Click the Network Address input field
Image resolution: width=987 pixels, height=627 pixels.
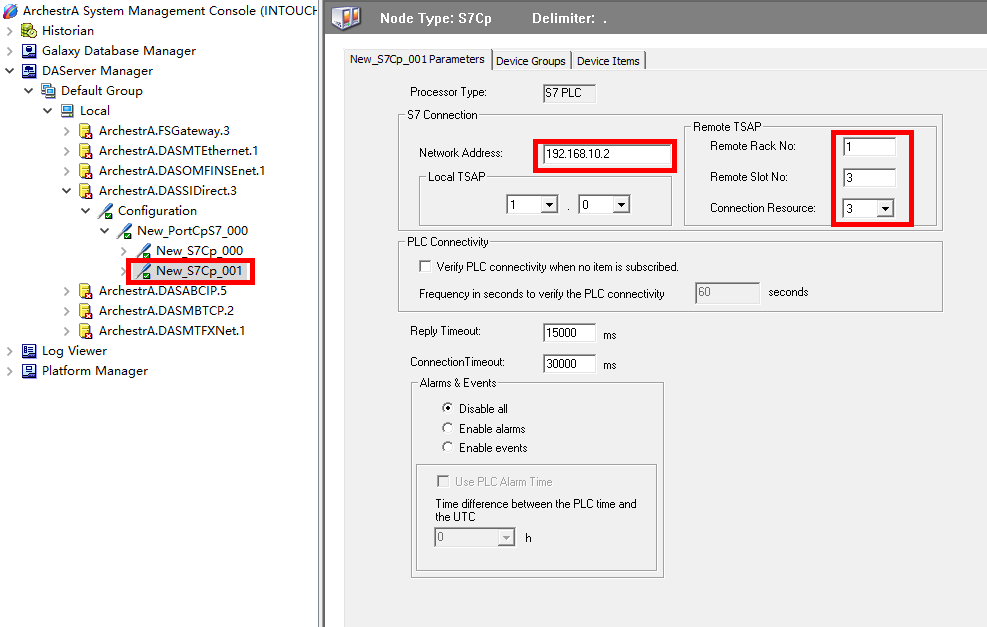(607, 154)
